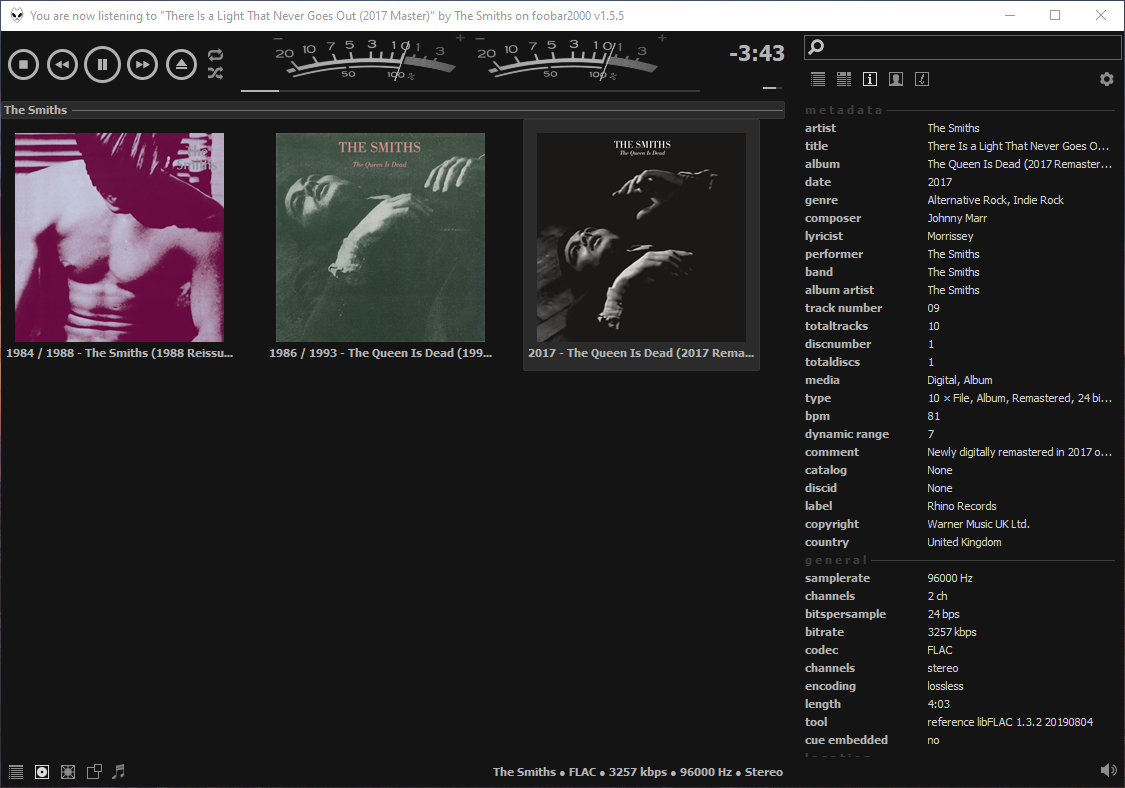Click tool value 'reference libFLAC 1.3.2'
The width and height of the screenshot is (1125, 788).
(x=1009, y=722)
